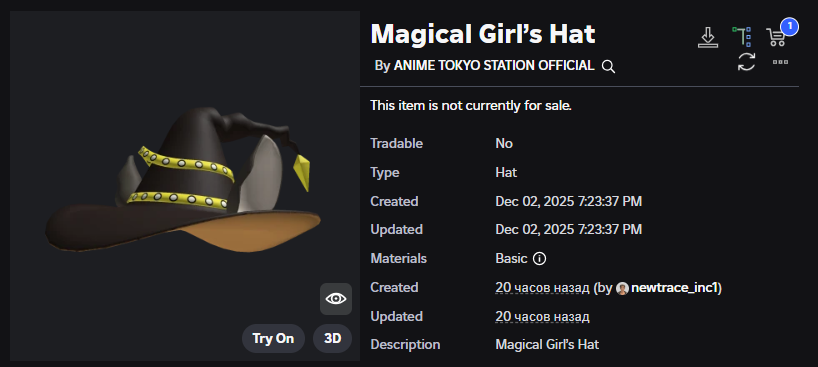This screenshot has height=367, width=818.
Task: Open the ANIME TOKYO STATION OFFICIAL creator link
Action: coord(494,66)
